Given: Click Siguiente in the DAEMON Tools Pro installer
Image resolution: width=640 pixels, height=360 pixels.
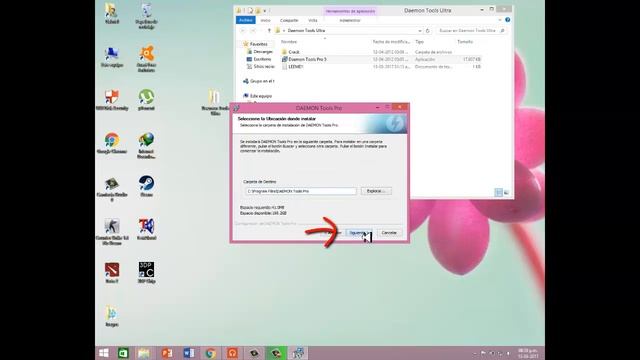Looking at the screenshot, I should click(x=359, y=233).
